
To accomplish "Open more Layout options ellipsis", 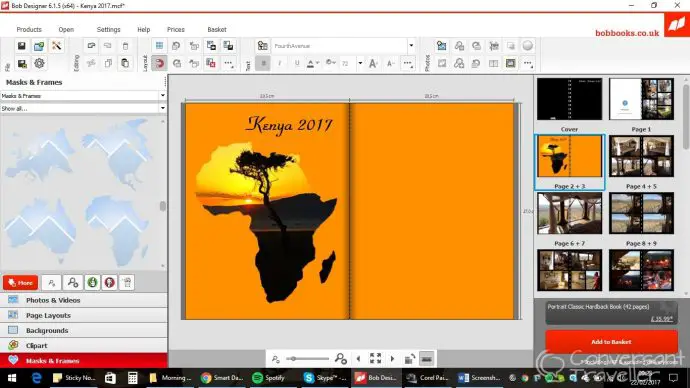I will pos(228,63).
